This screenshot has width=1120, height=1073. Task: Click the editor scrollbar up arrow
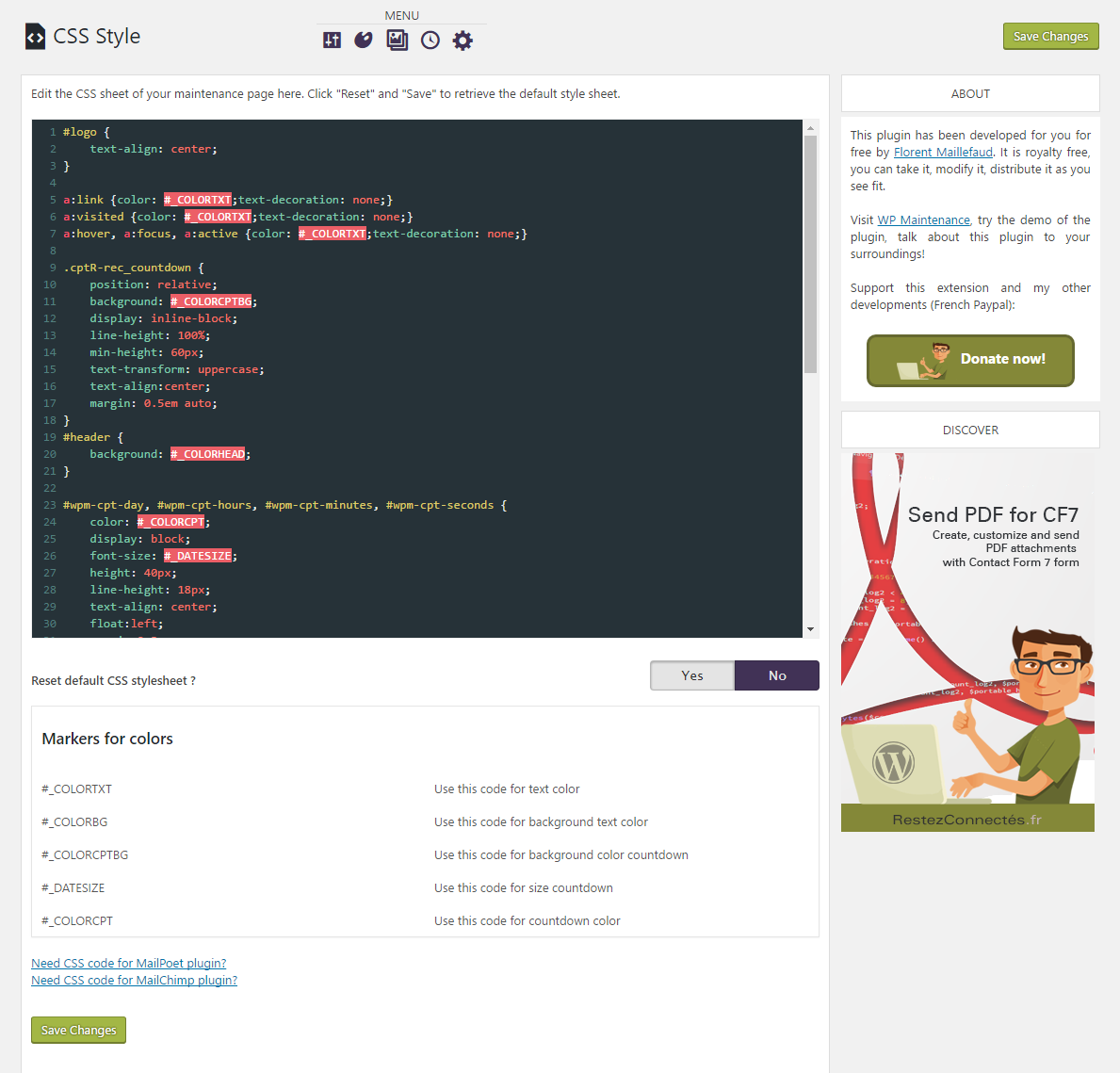coord(810,127)
